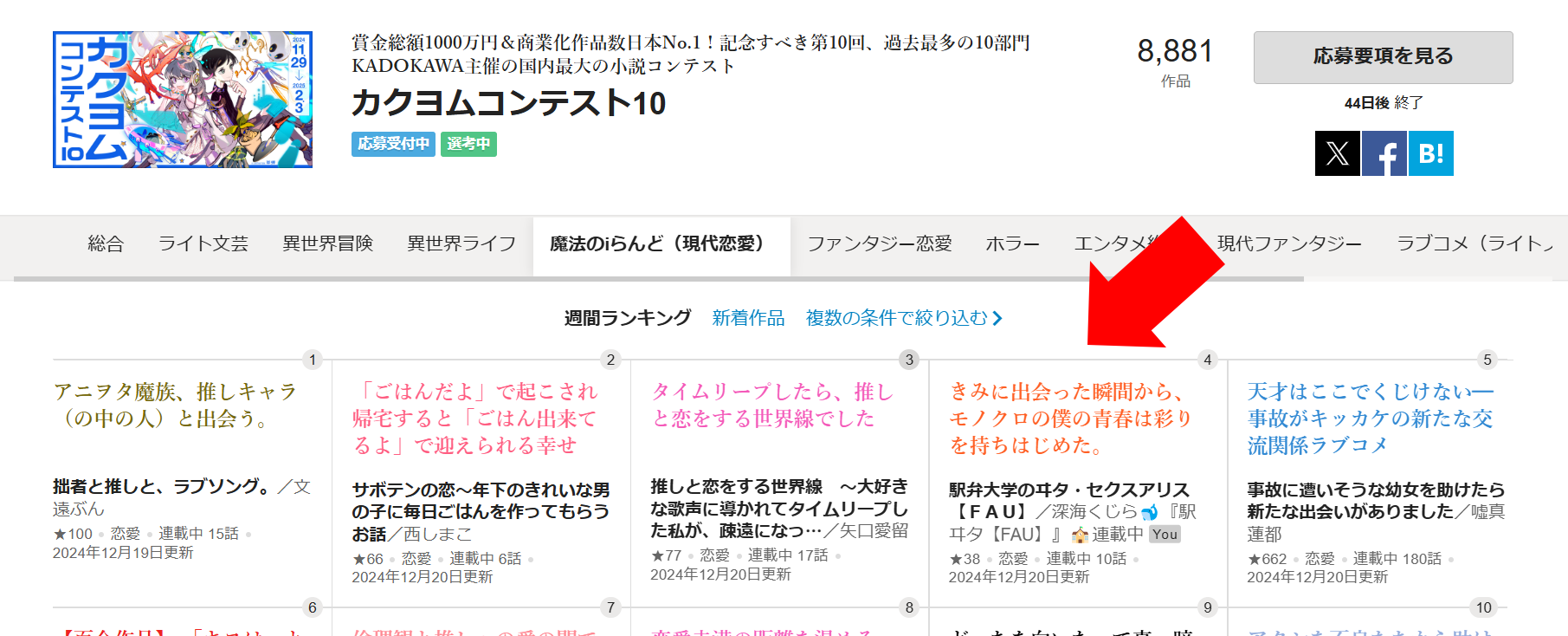Go to the 異世界冒険 tab
1568x636 pixels.
coord(327,243)
